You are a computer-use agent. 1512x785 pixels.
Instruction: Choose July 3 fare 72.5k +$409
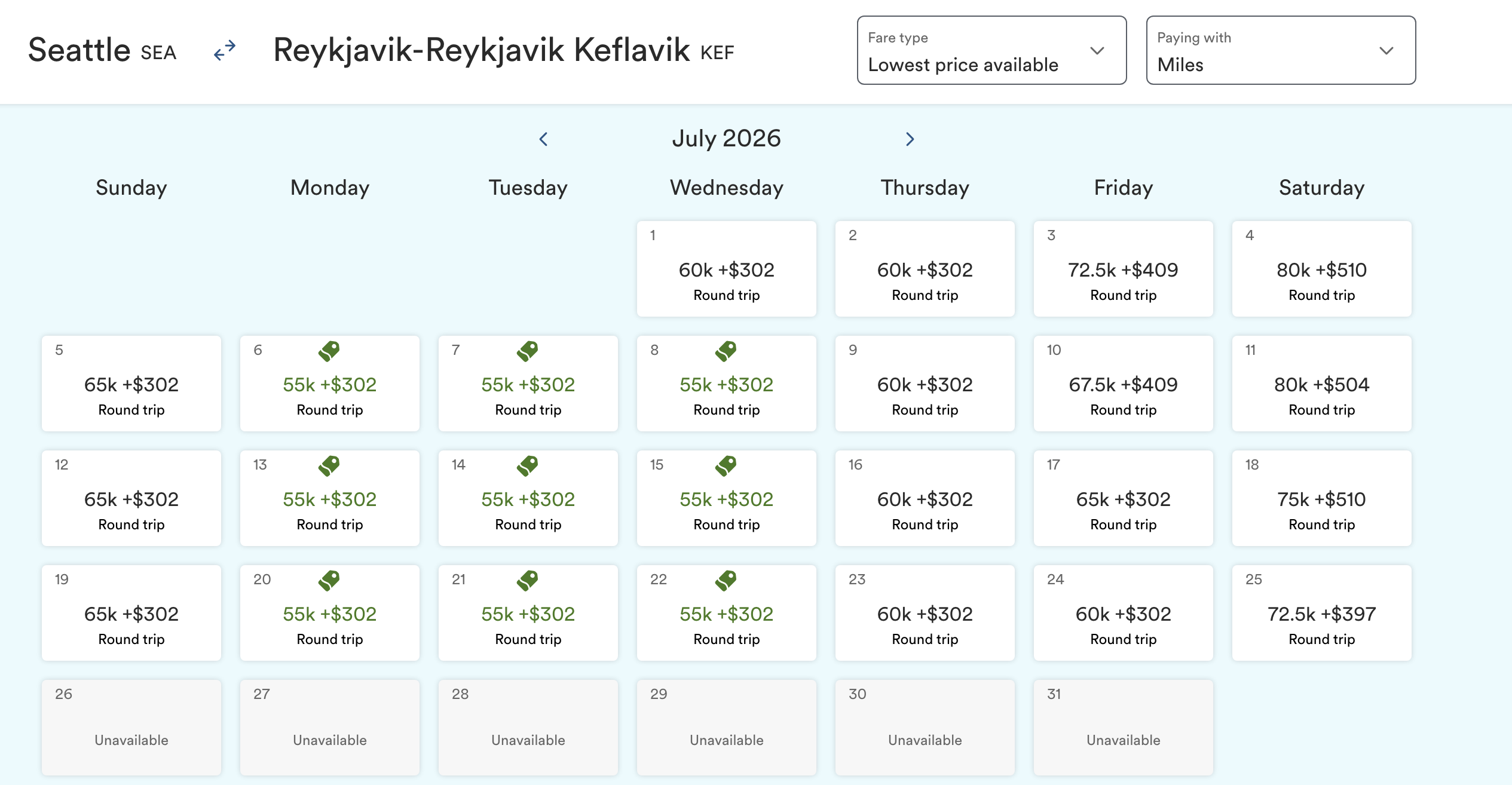[1124, 269]
